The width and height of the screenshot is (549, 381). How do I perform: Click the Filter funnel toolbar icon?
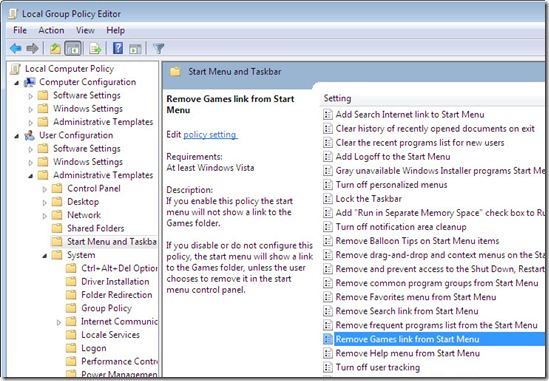click(159, 48)
